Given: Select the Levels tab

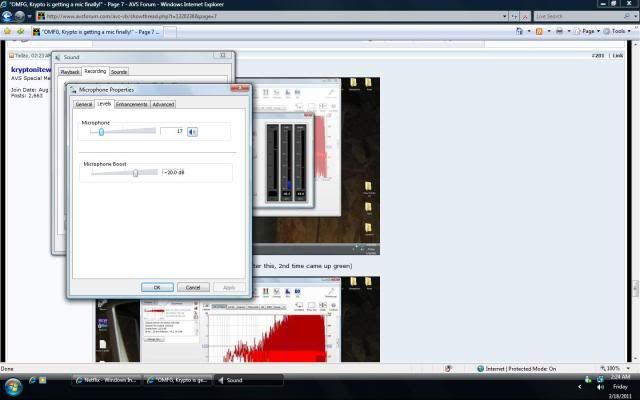Looking at the screenshot, I should point(104,104).
